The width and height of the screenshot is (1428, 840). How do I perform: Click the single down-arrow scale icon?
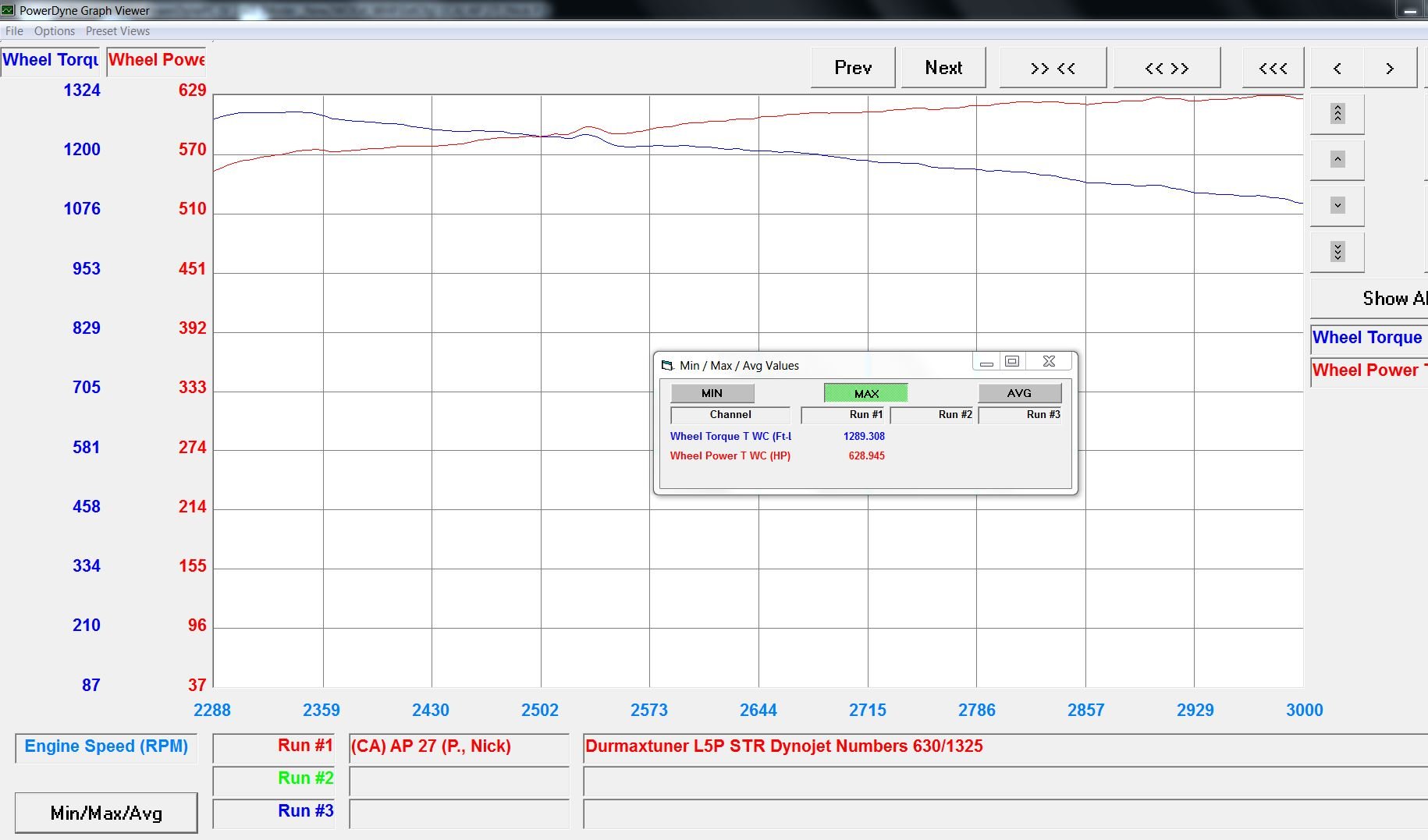(x=1337, y=205)
